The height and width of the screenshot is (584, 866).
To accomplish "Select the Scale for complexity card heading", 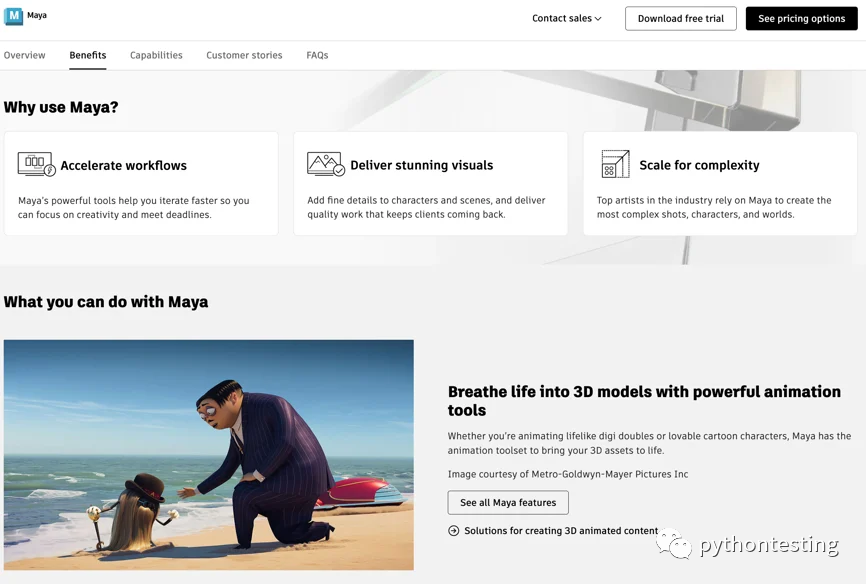I will pyautogui.click(x=699, y=166).
